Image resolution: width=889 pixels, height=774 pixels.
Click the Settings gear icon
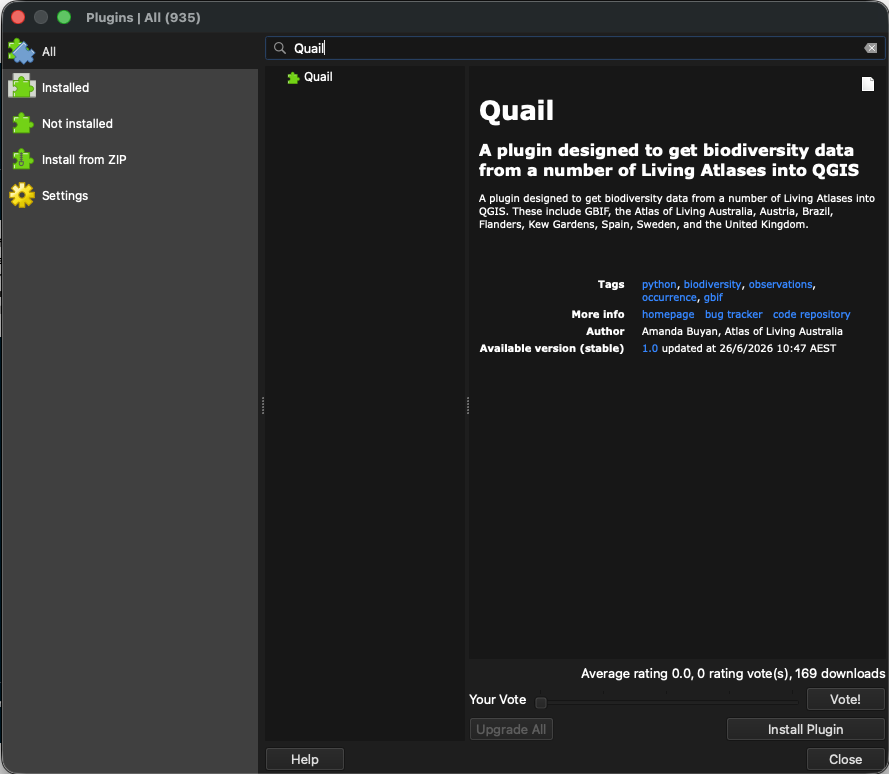click(22, 195)
